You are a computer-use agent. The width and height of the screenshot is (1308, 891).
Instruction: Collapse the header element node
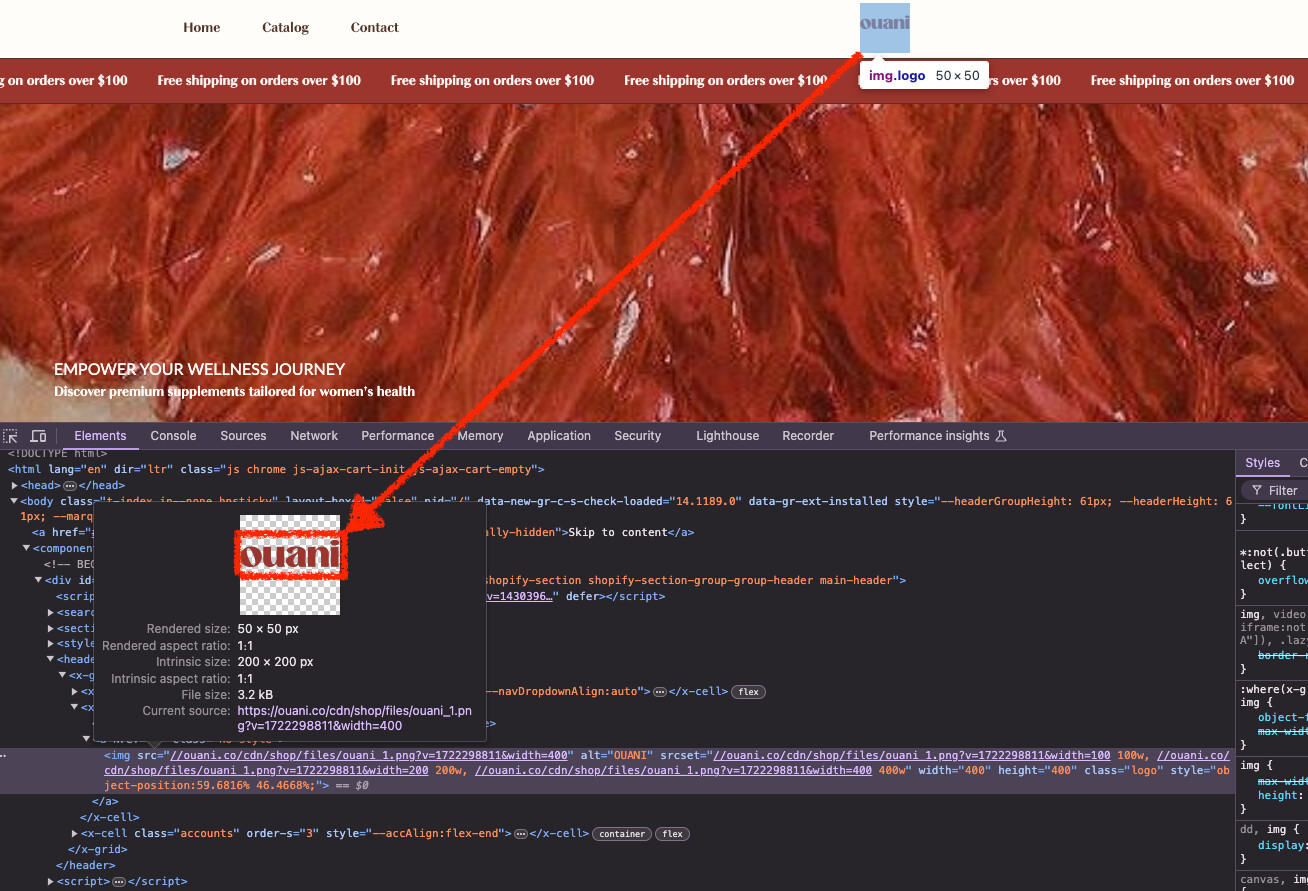tap(50, 660)
